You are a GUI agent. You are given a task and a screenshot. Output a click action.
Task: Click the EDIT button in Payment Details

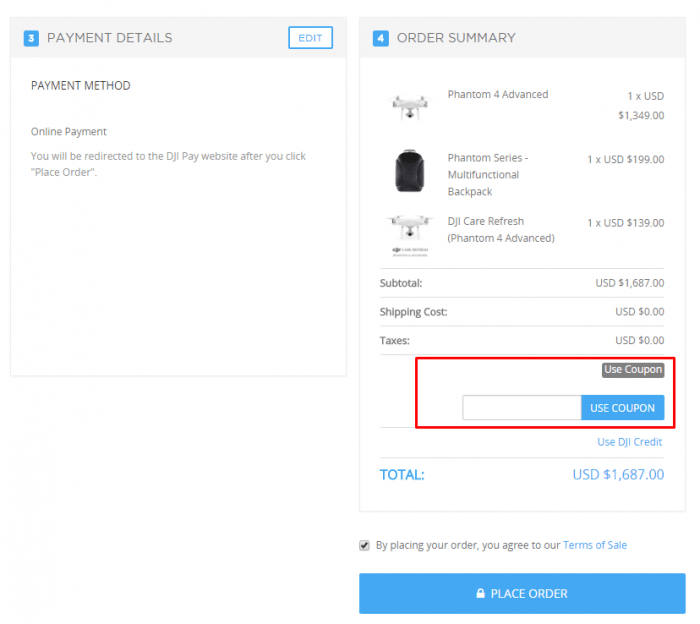[310, 38]
